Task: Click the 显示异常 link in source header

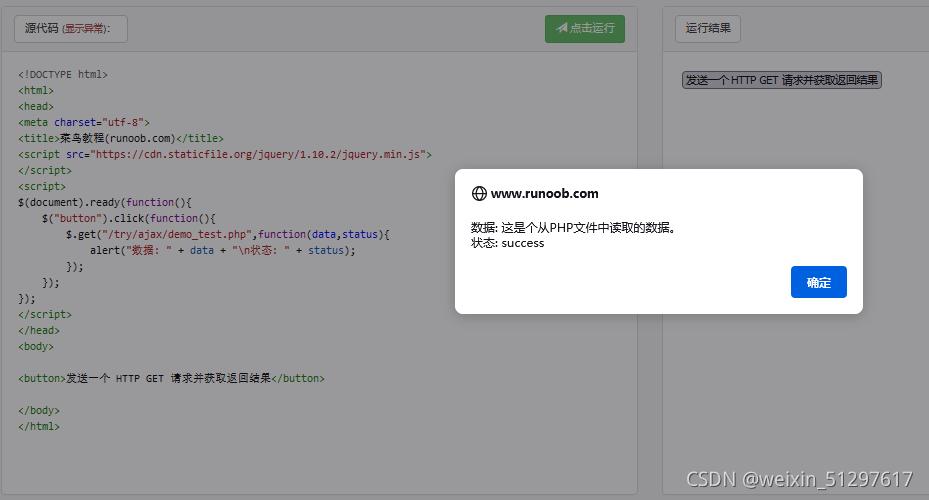Action: (x=84, y=28)
